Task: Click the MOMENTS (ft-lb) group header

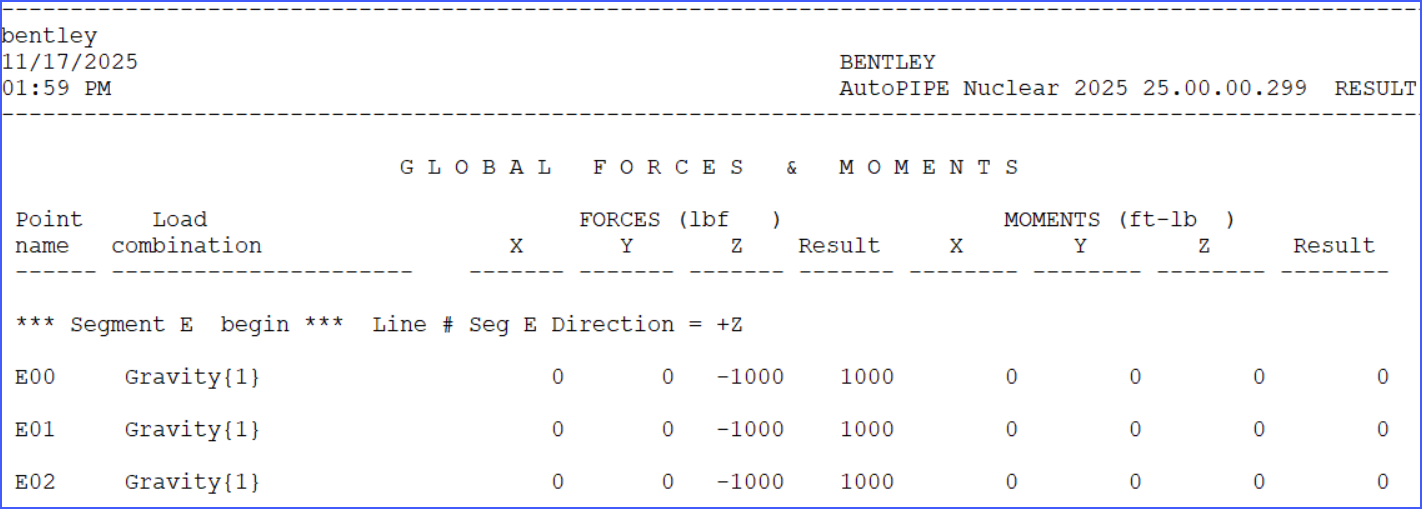Action: [x=1119, y=219]
